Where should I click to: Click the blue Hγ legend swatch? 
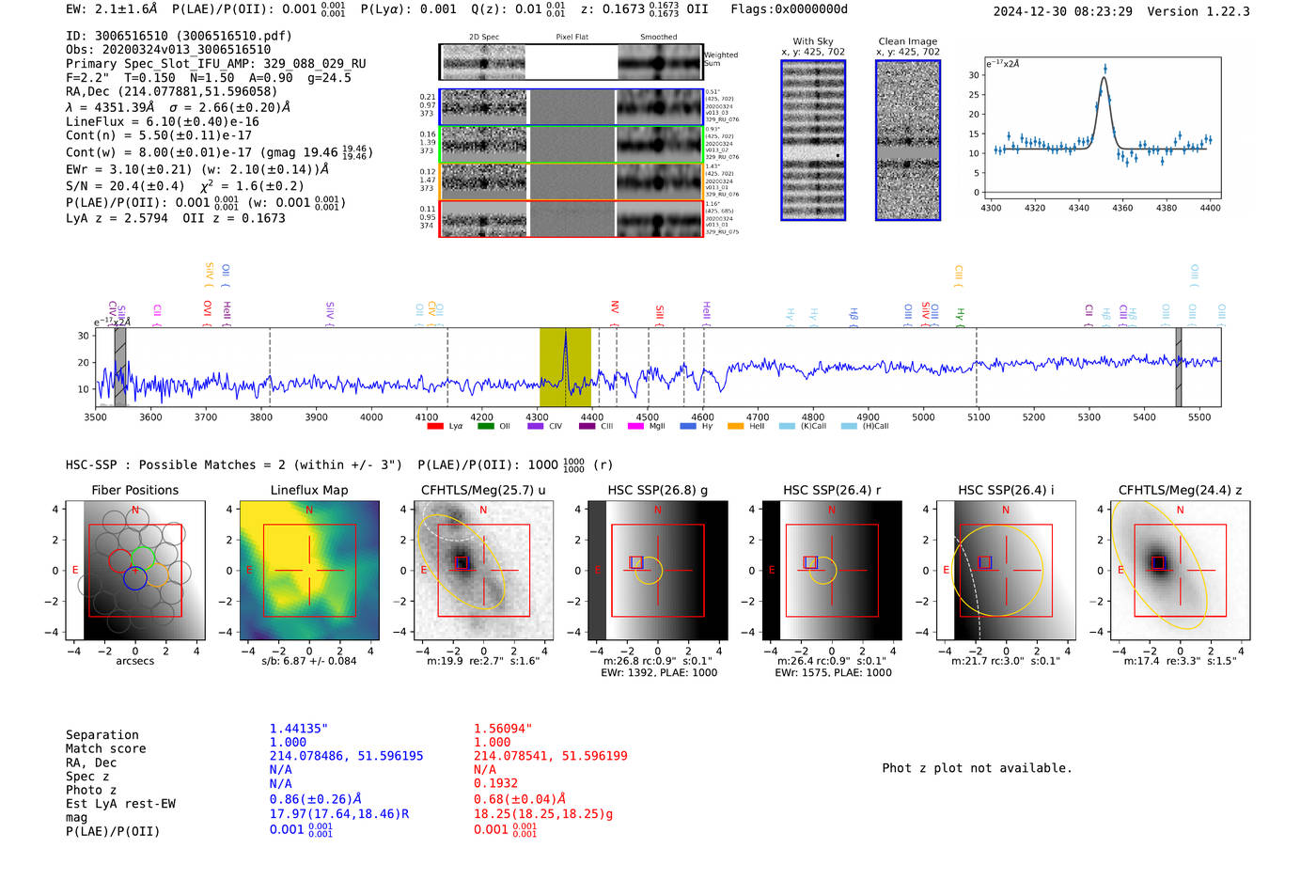[688, 426]
